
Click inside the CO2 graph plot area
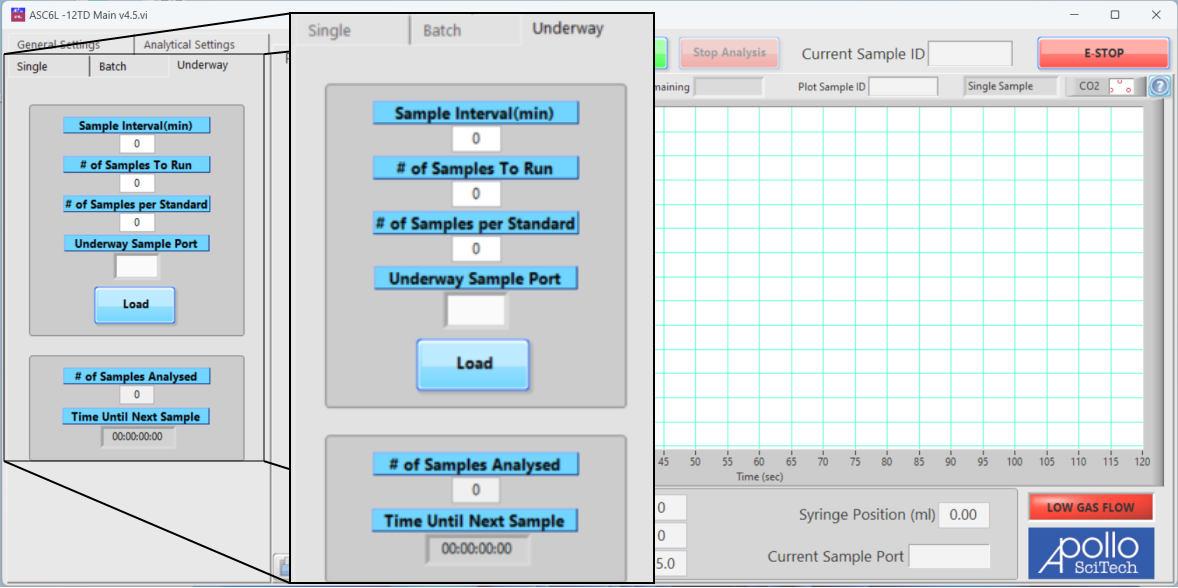[x=899, y=278]
